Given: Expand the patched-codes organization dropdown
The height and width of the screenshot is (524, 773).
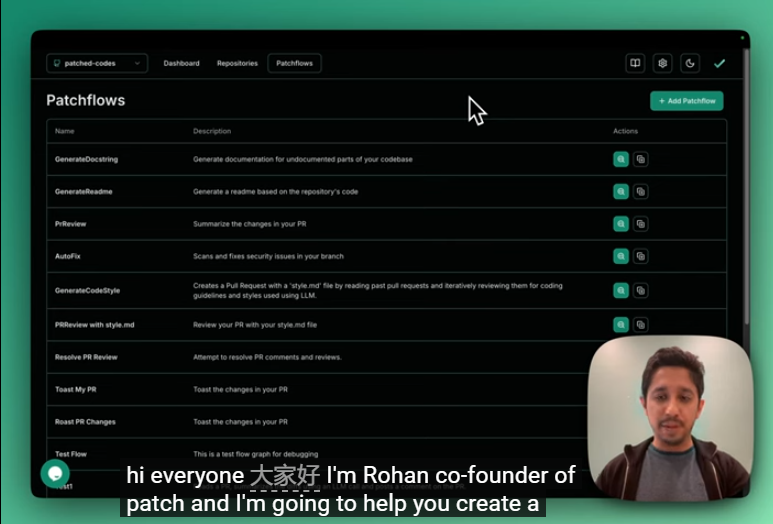Looking at the screenshot, I should [96, 63].
